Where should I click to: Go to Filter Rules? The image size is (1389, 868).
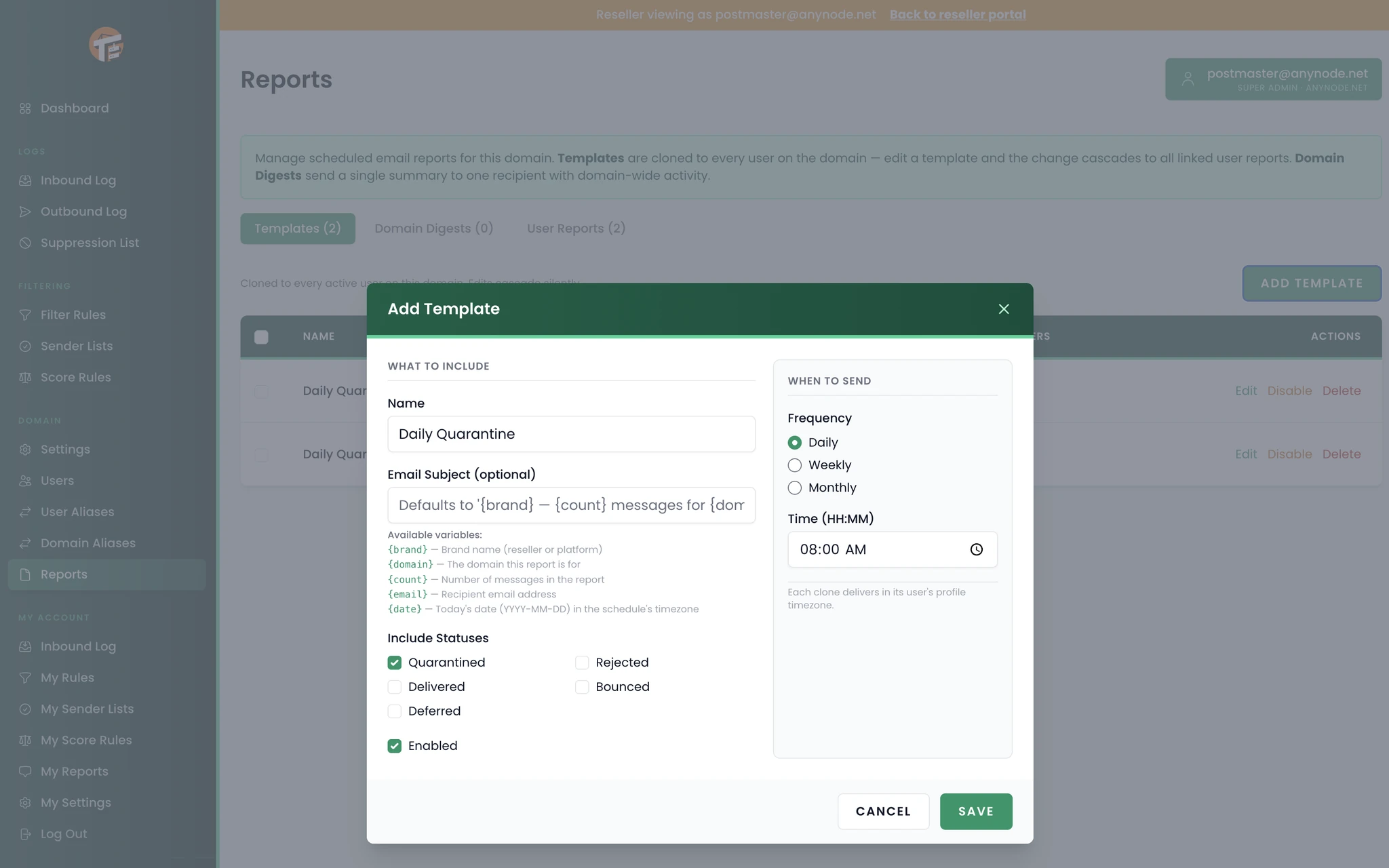(73, 315)
